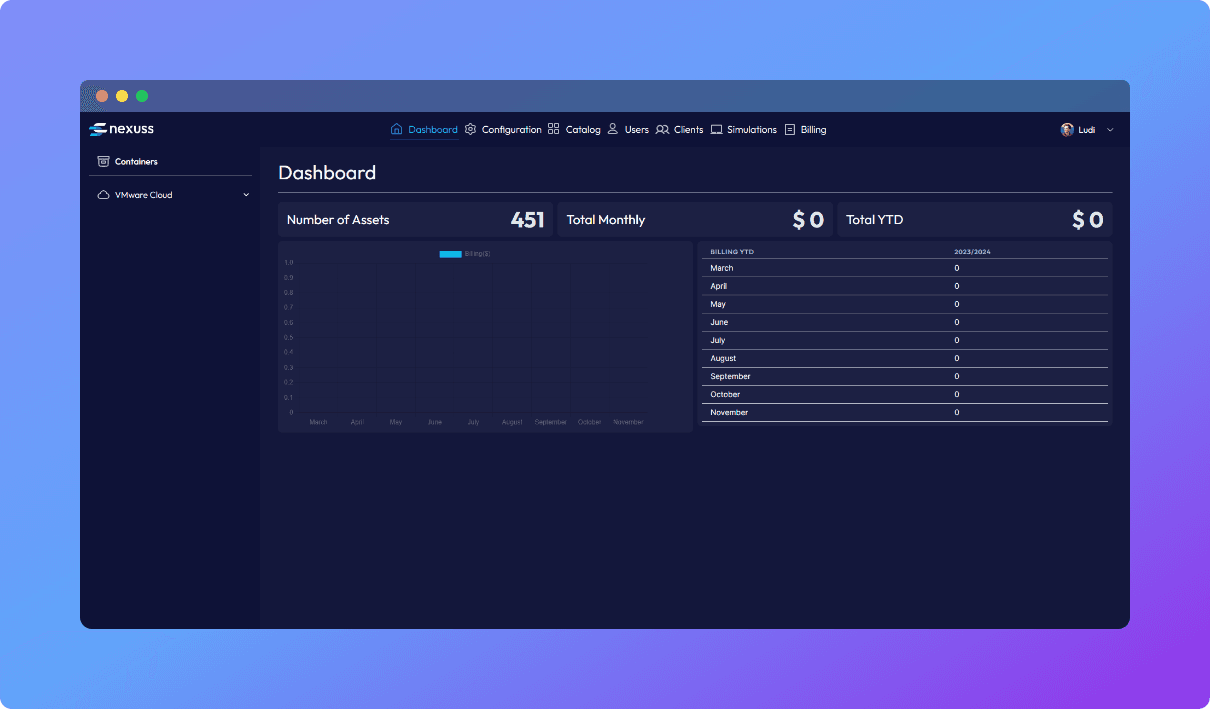
Task: Click the Total YTD card
Action: [x=974, y=219]
